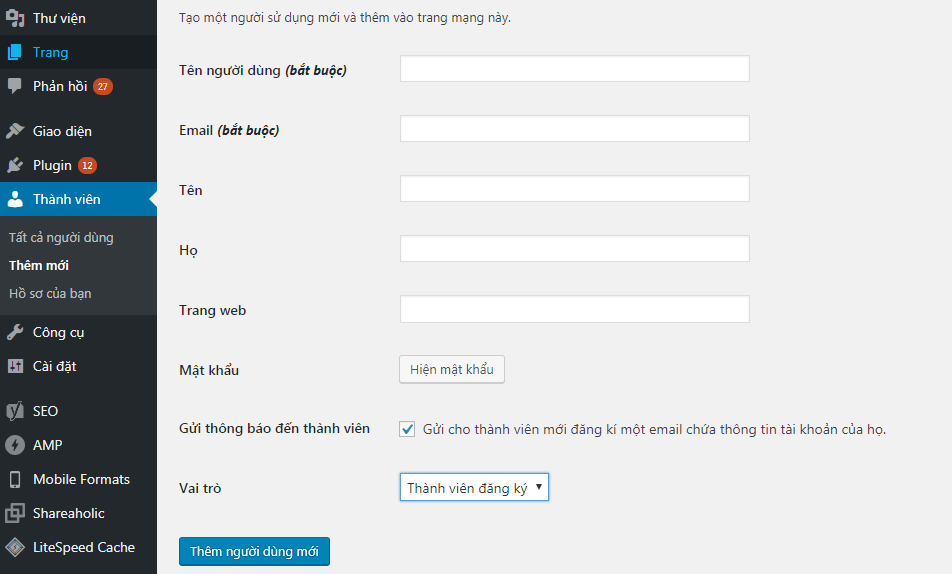Viewport: 952px width, 574px height.
Task: Open the AMP lightning icon
Action: tap(15, 445)
